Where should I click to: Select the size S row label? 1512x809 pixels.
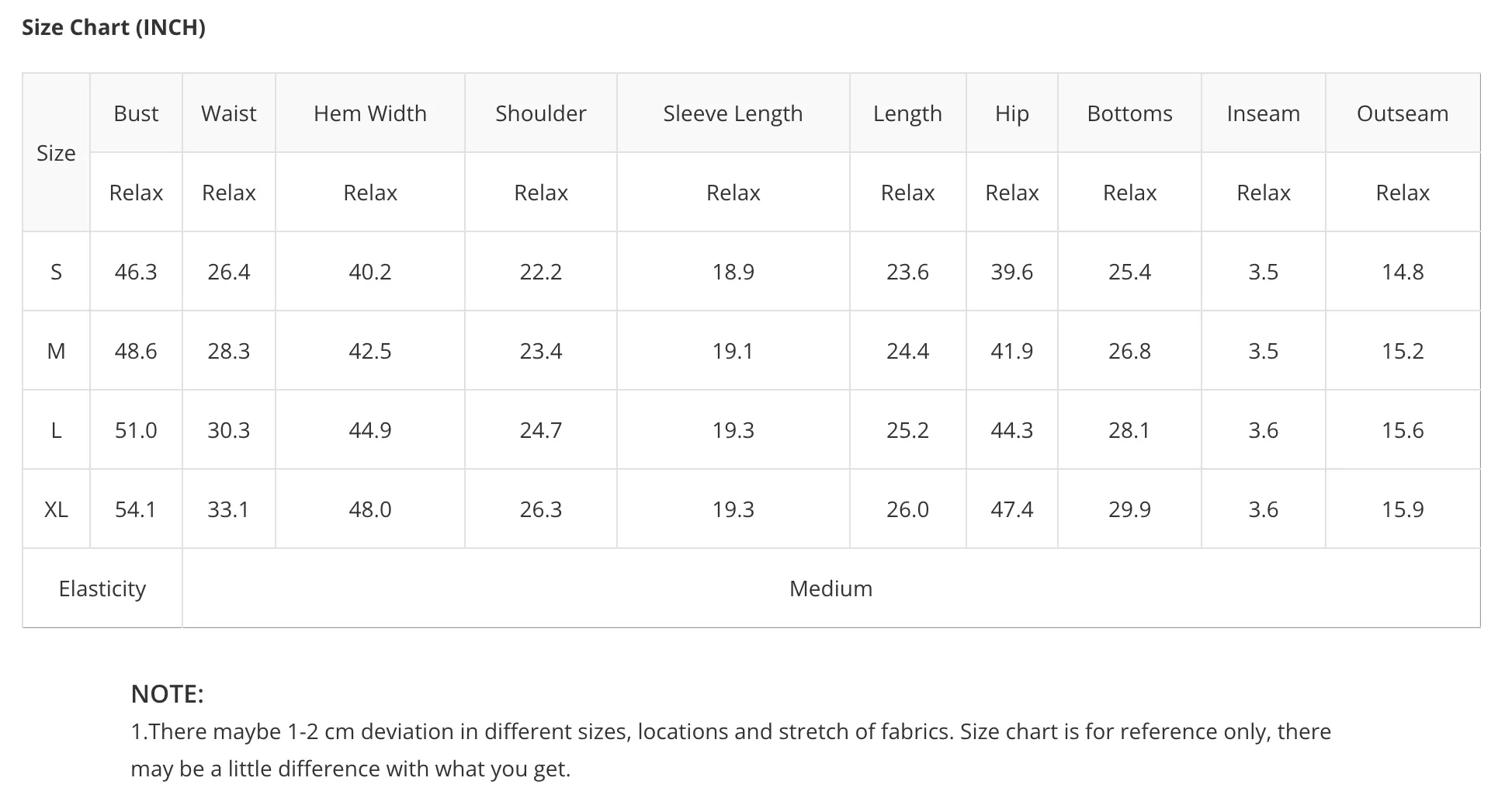56,272
